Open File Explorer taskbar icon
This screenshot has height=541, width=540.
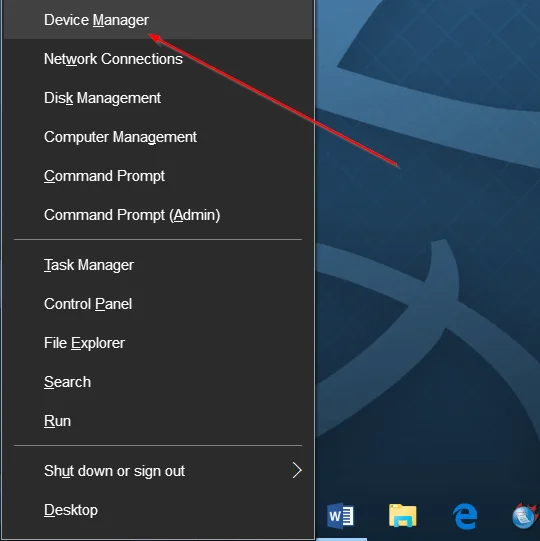point(403,515)
